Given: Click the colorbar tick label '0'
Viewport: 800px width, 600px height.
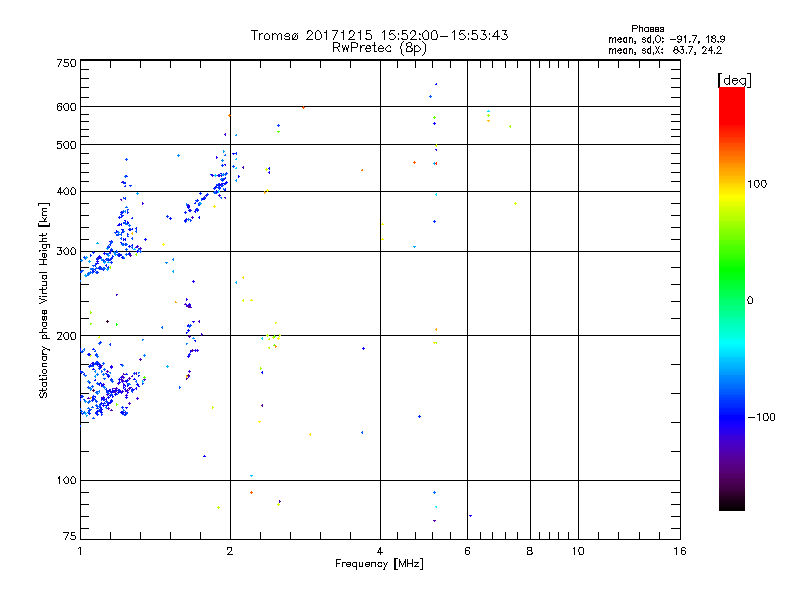Looking at the screenshot, I should 749,300.
